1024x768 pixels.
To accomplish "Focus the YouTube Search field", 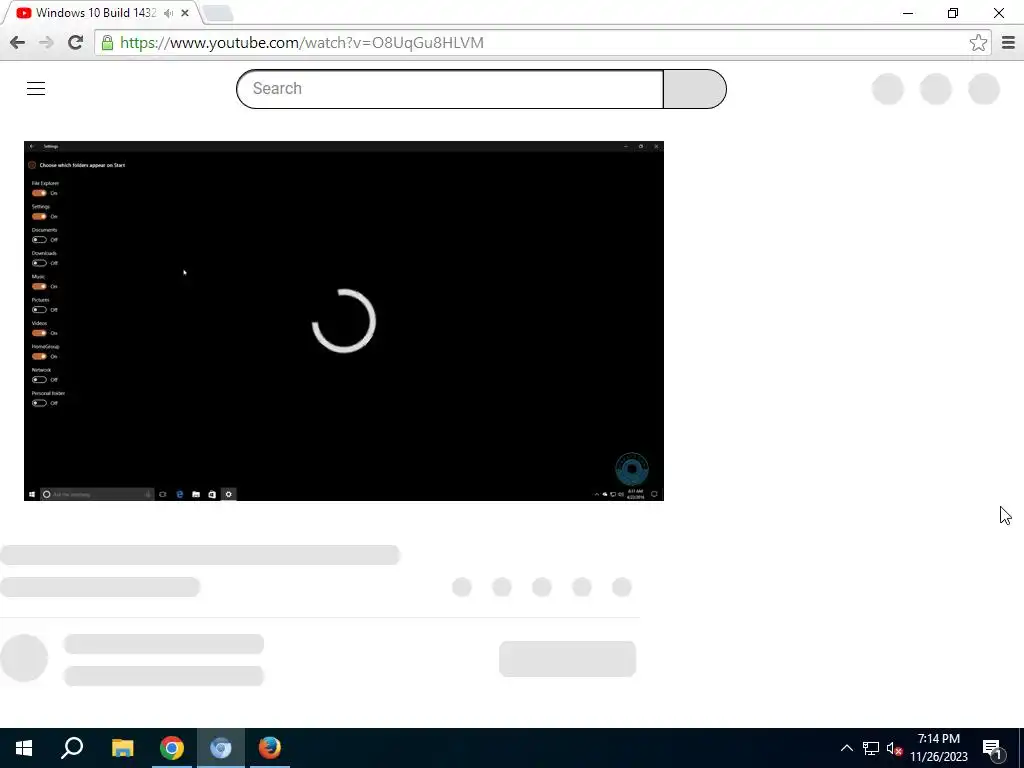I will click(x=450, y=89).
